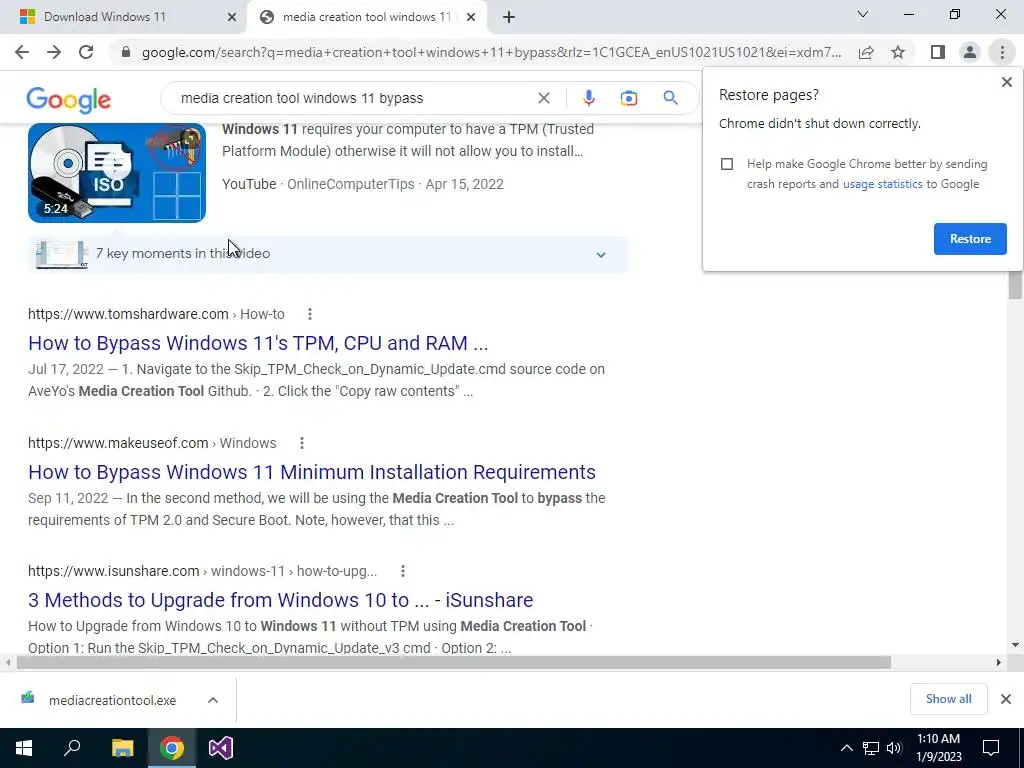1024x768 pixels.
Task: Run the search with the magnifier icon
Action: pyautogui.click(x=670, y=98)
